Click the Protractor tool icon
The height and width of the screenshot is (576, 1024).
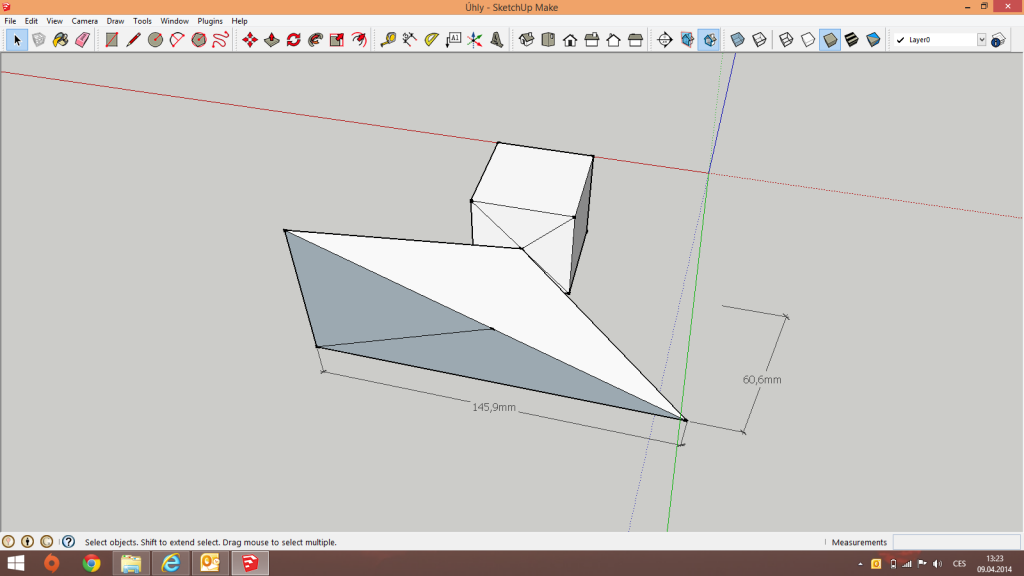[431, 40]
